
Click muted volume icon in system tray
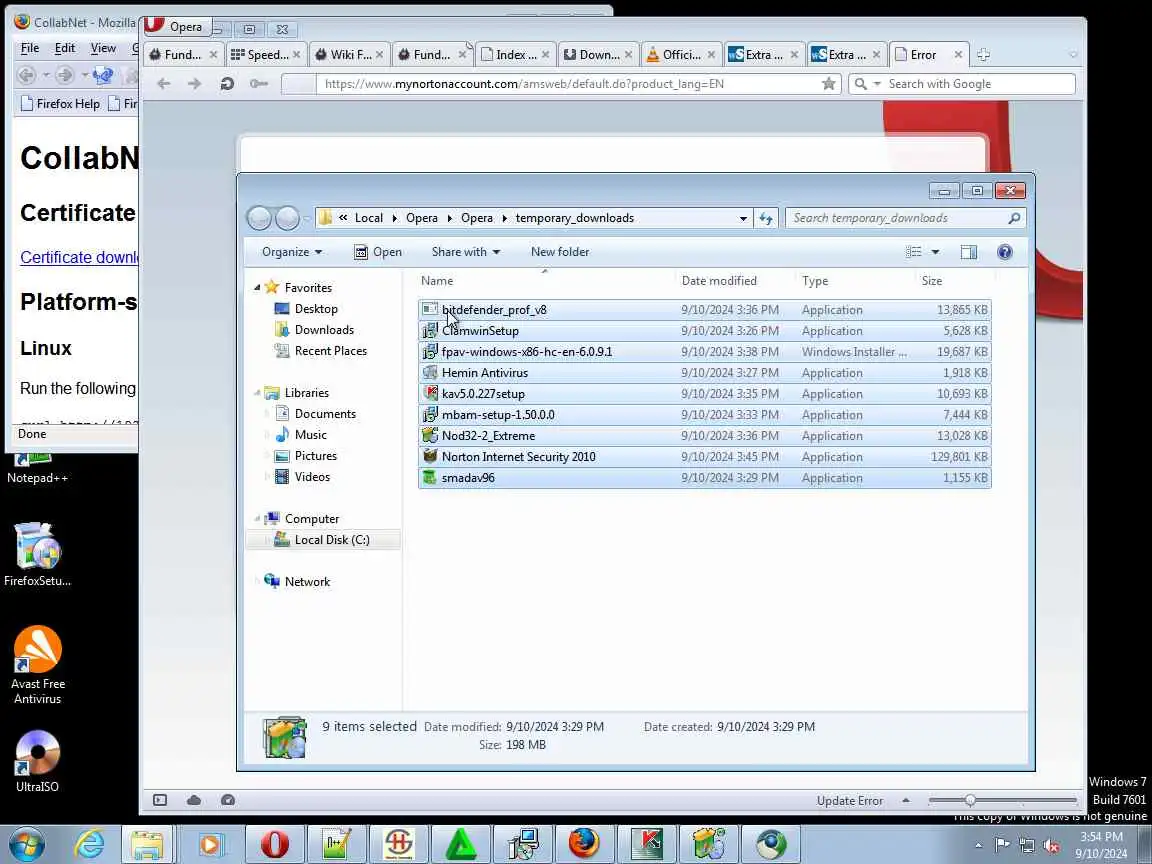1051,845
